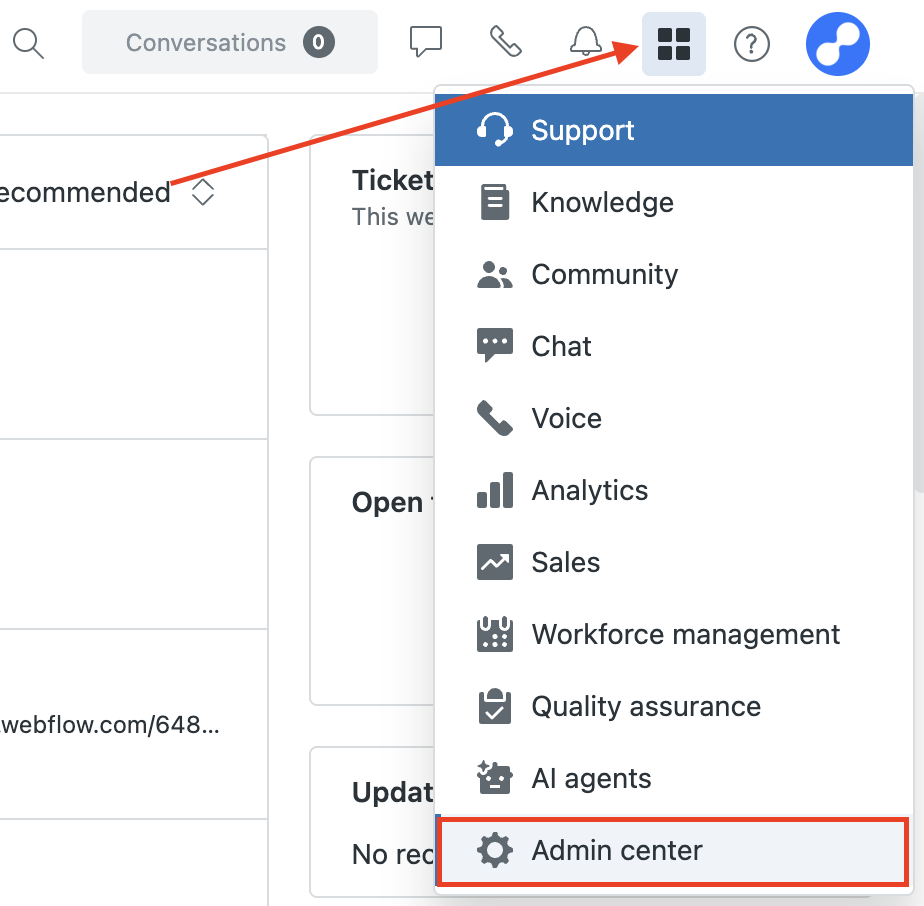Screen dimensions: 924x906
Task: Open AI agents product
Action: coord(674,778)
